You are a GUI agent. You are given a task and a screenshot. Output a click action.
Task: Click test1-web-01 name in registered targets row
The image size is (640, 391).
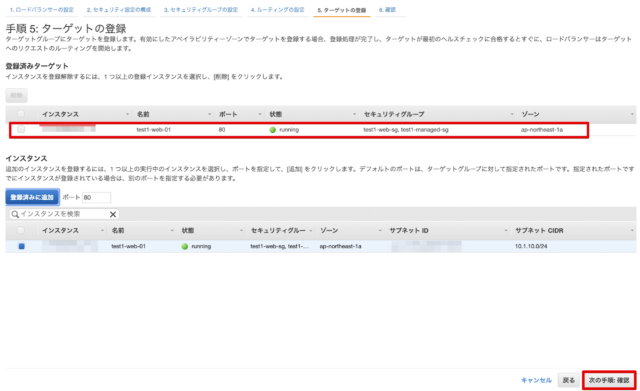(153, 130)
